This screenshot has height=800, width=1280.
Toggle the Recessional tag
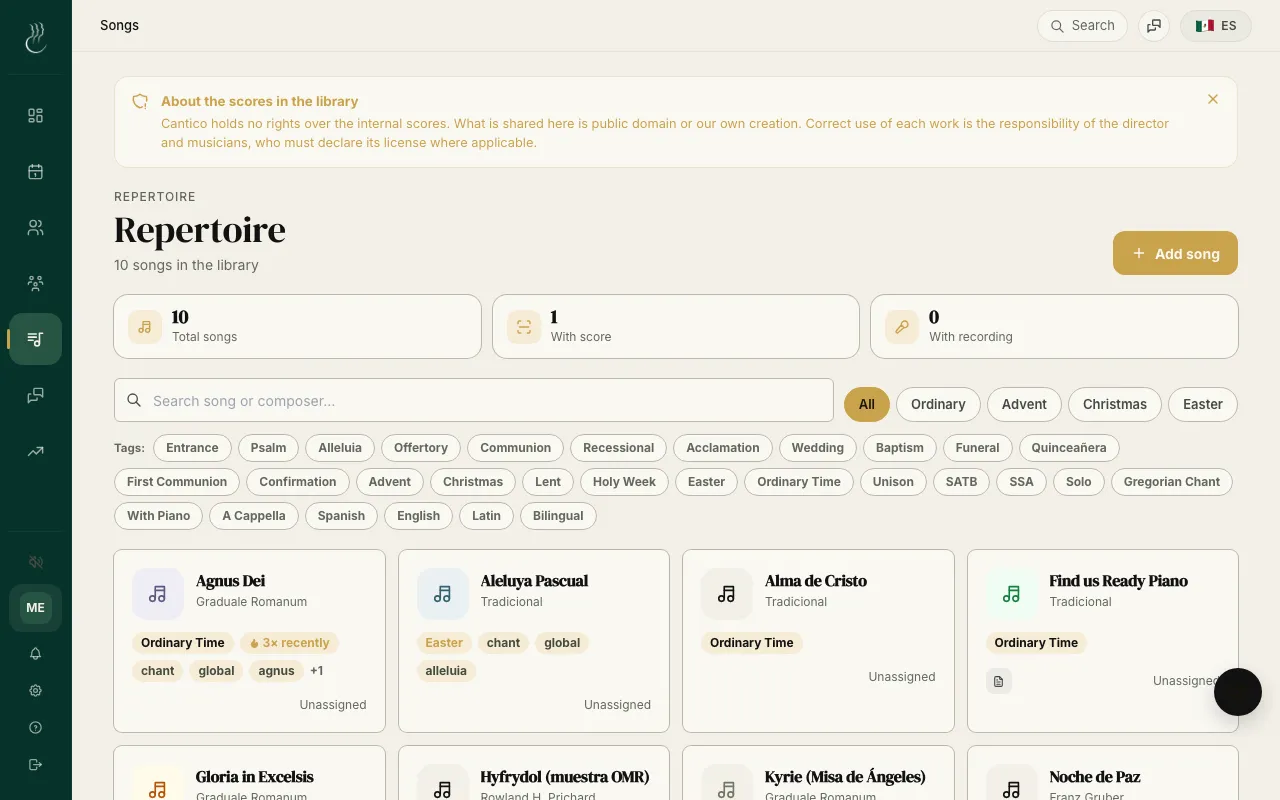coord(619,448)
